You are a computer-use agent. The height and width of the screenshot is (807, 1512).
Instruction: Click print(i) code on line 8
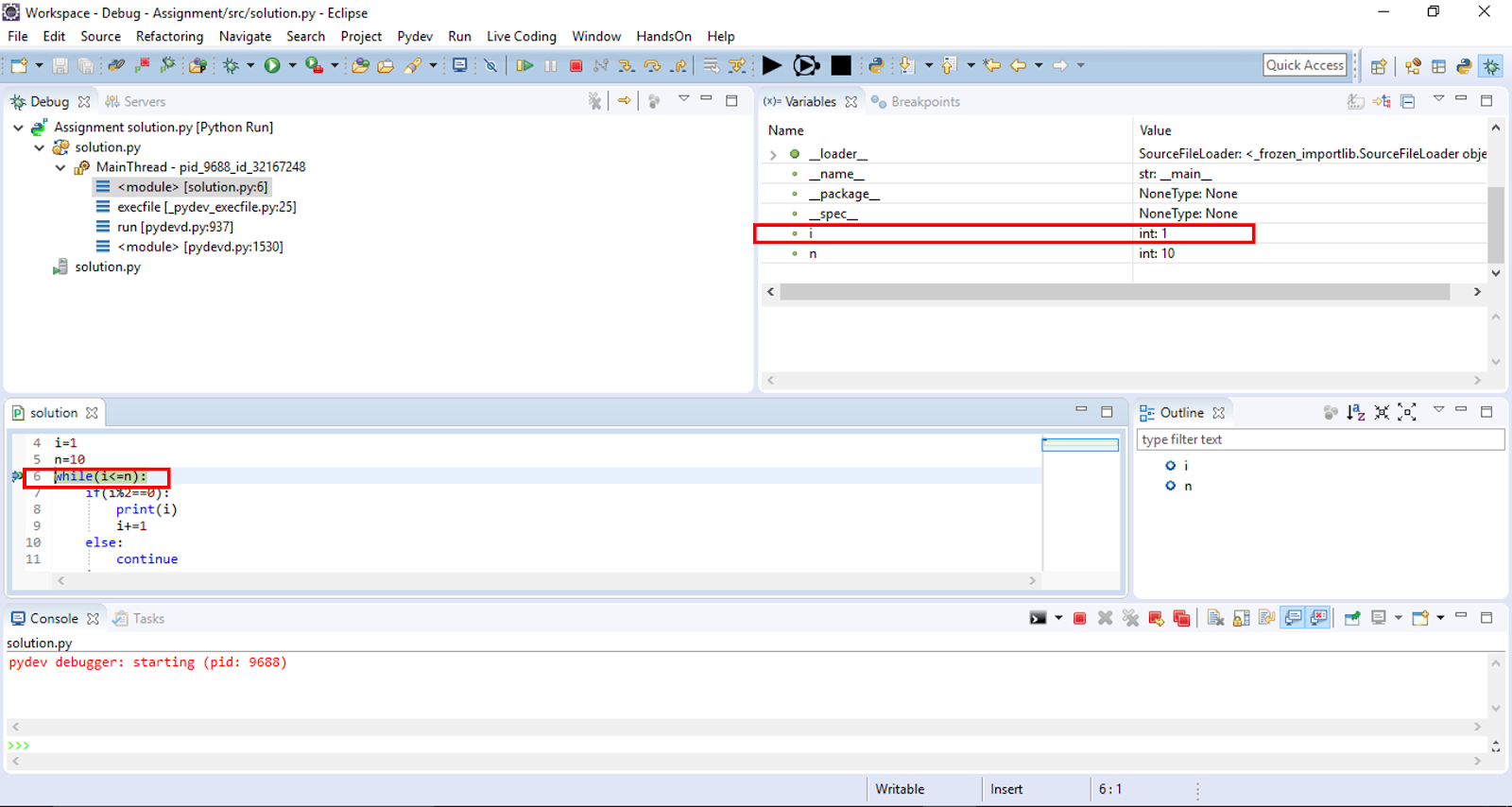click(146, 509)
